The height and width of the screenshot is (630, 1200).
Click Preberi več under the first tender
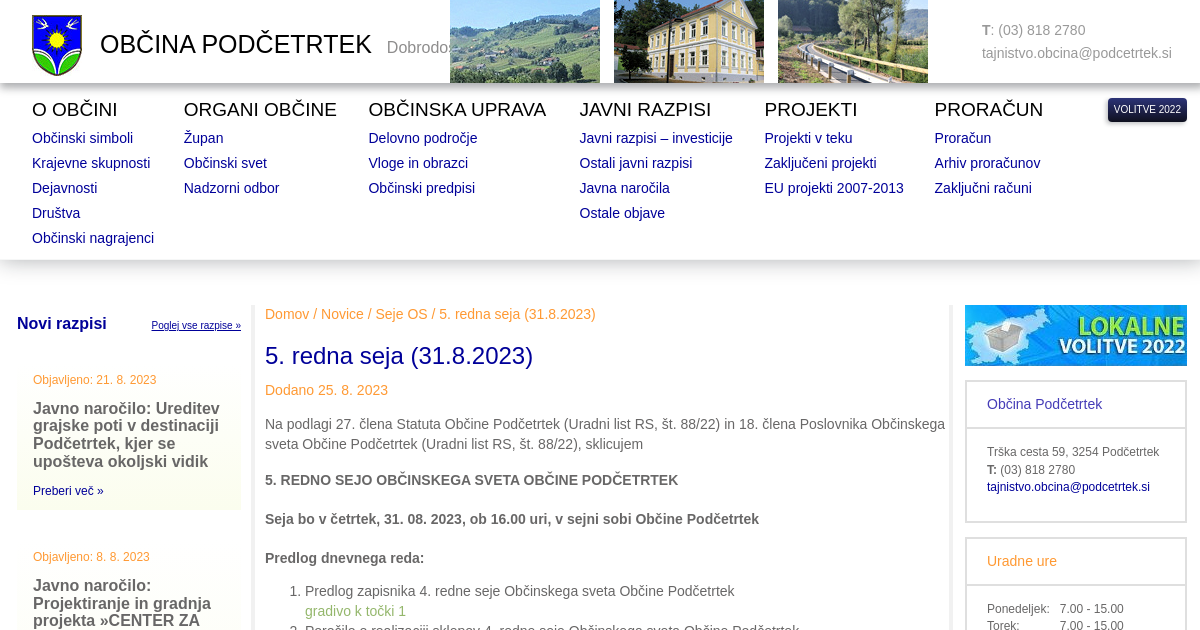(x=68, y=491)
